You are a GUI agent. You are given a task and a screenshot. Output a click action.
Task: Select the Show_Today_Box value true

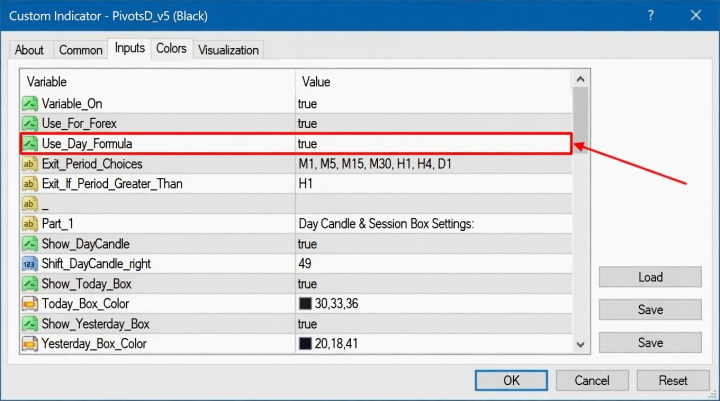pyautogui.click(x=307, y=284)
